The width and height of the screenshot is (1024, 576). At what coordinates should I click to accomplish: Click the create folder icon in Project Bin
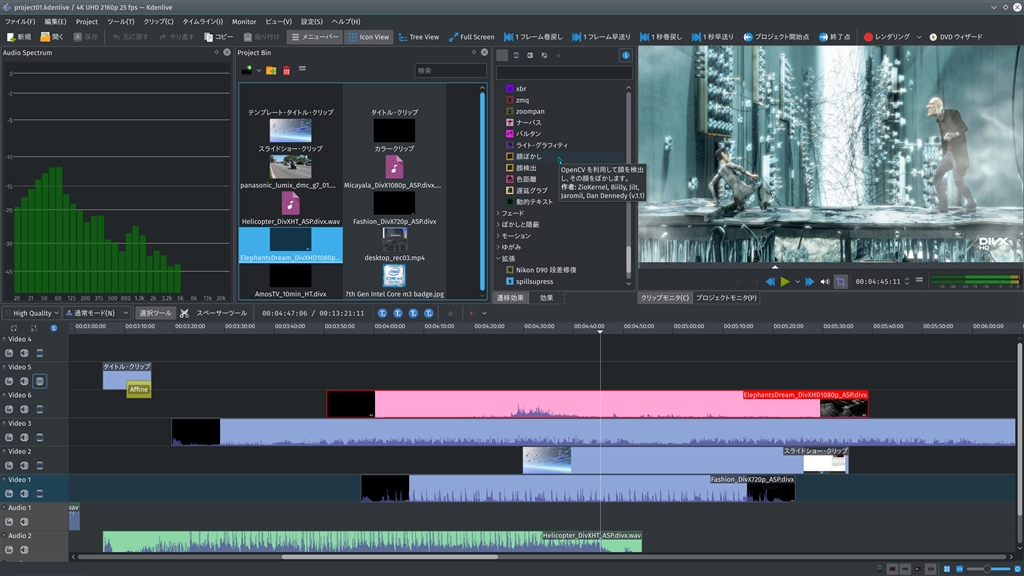click(271, 70)
